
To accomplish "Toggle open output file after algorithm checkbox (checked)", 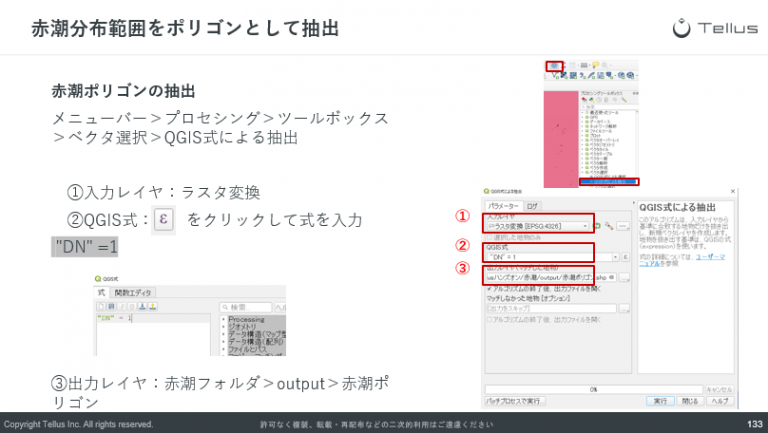I will click(490, 289).
